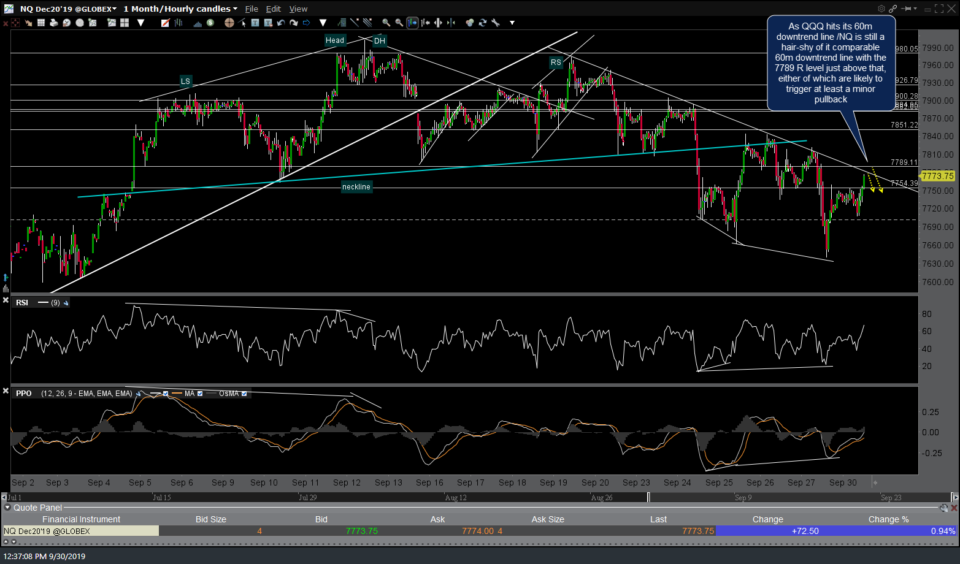Change chart bar type via candle-bars icon

(178, 23)
